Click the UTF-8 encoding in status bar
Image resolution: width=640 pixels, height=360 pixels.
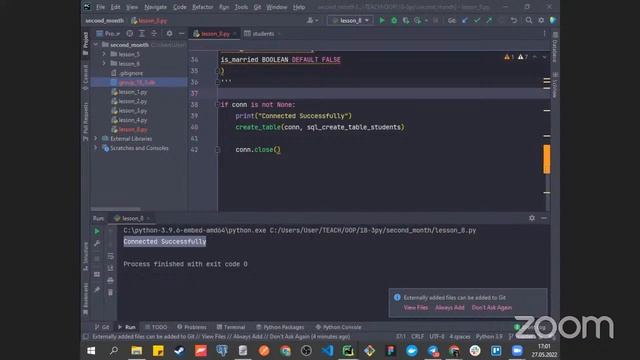pyautogui.click(x=437, y=337)
